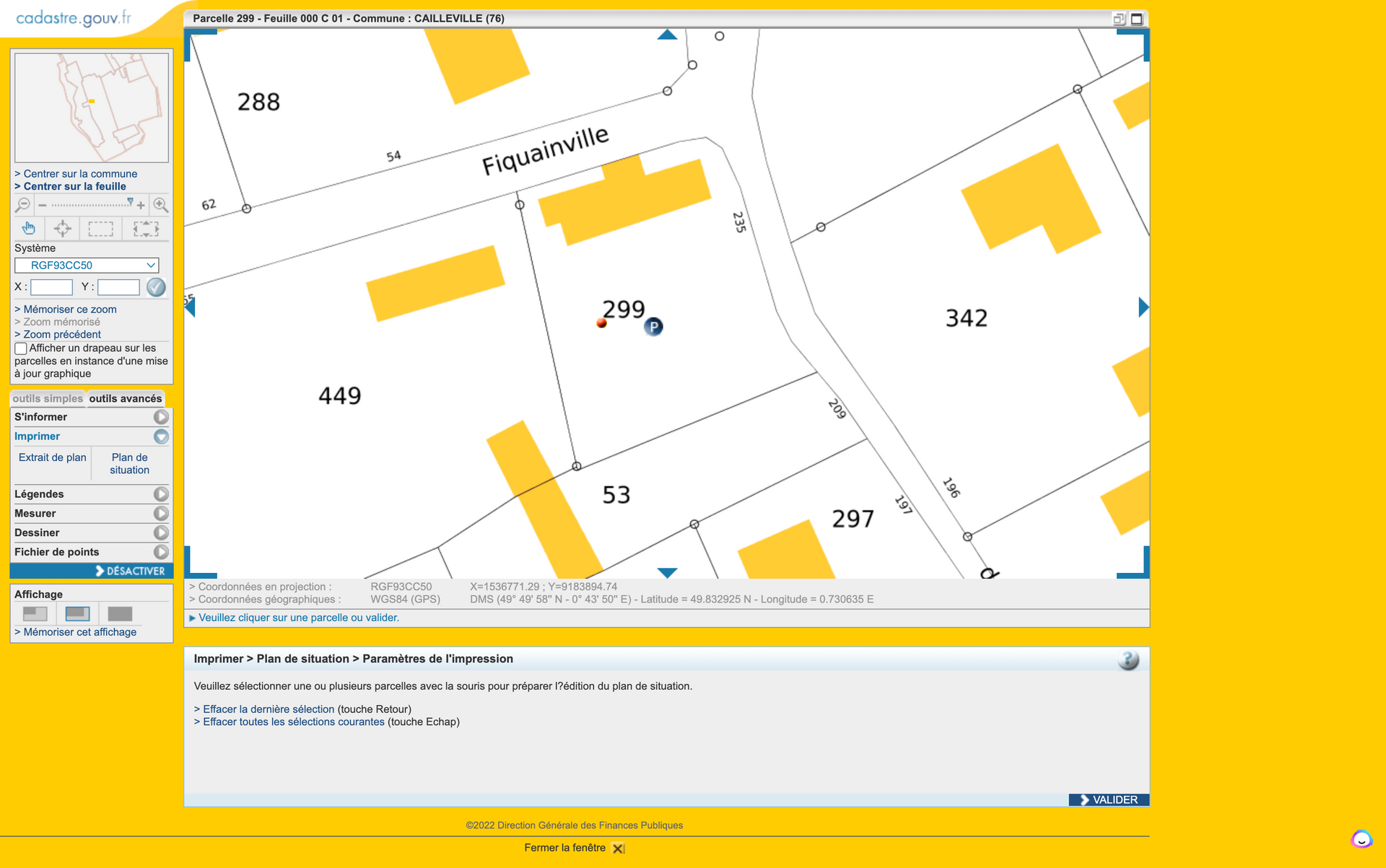Pan map north with top arrow
Image resolution: width=1386 pixels, height=868 pixels.
click(x=667, y=35)
